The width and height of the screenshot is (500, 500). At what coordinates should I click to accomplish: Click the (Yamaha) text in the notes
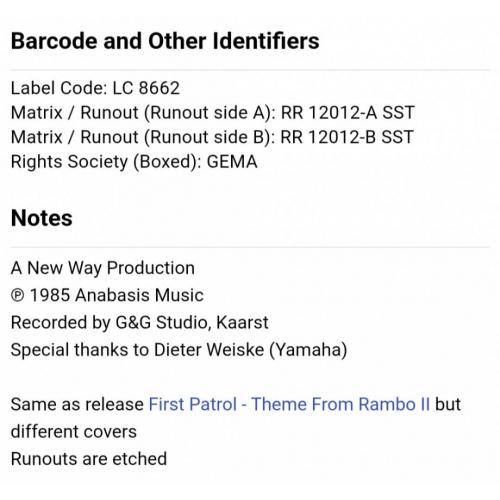(308, 350)
